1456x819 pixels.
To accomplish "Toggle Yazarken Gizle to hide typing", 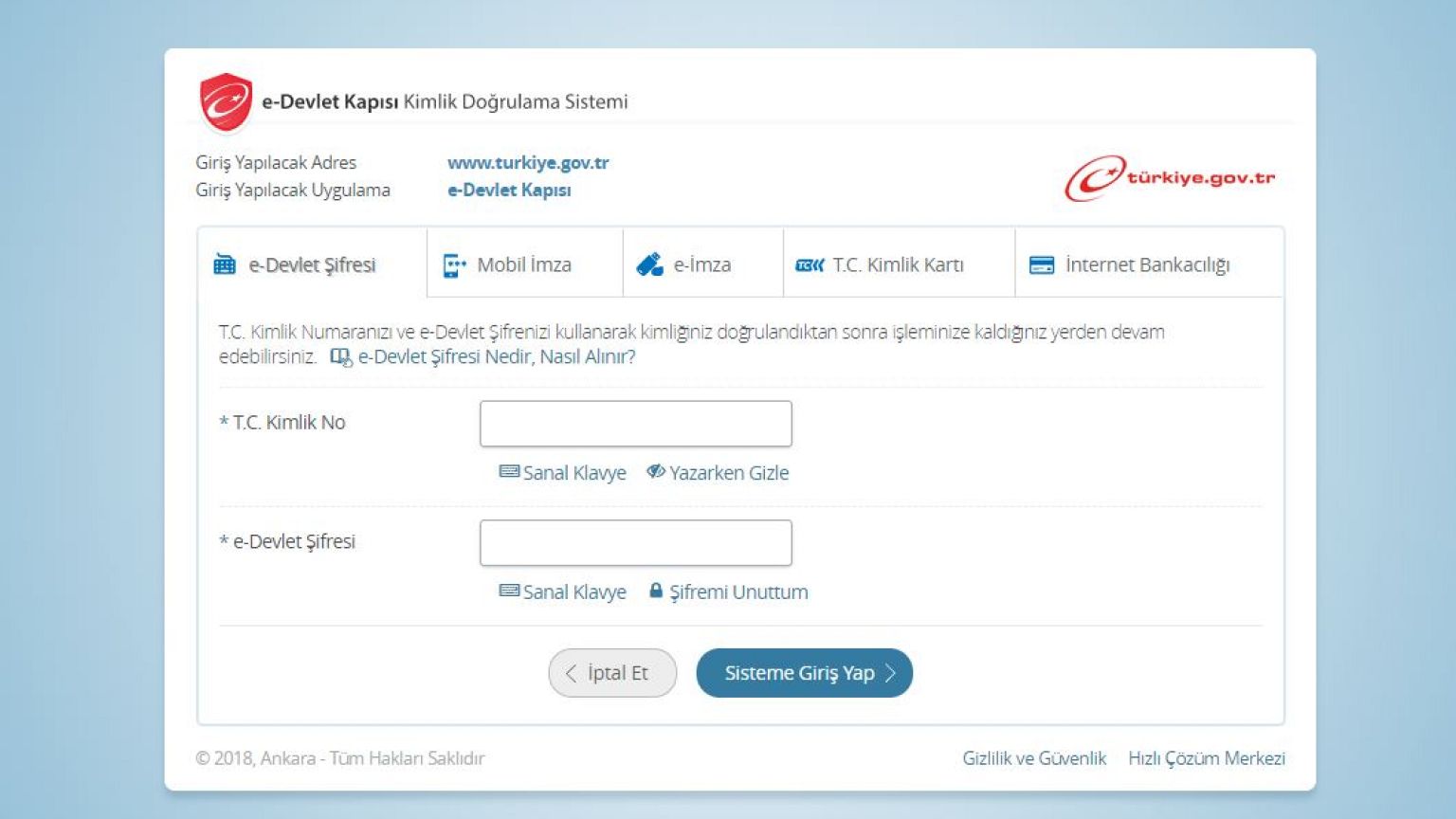I will [718, 473].
